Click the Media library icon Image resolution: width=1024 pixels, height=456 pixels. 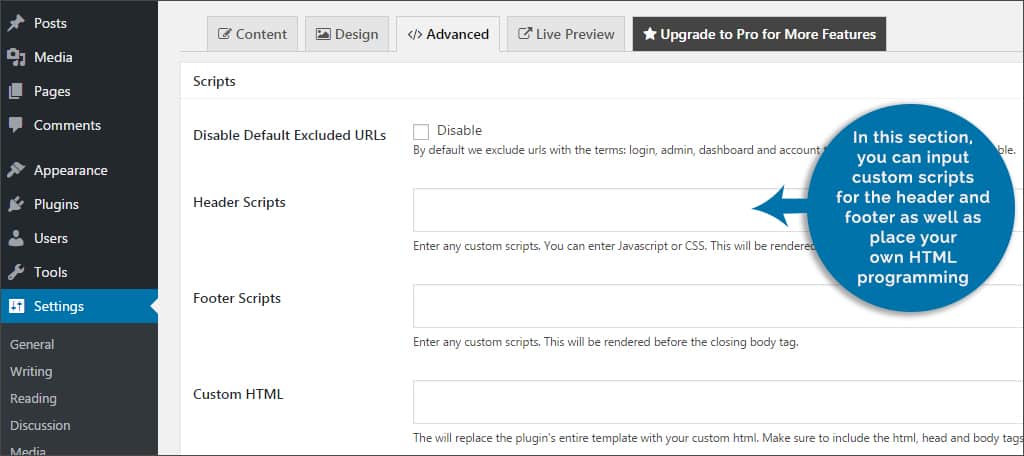point(16,57)
